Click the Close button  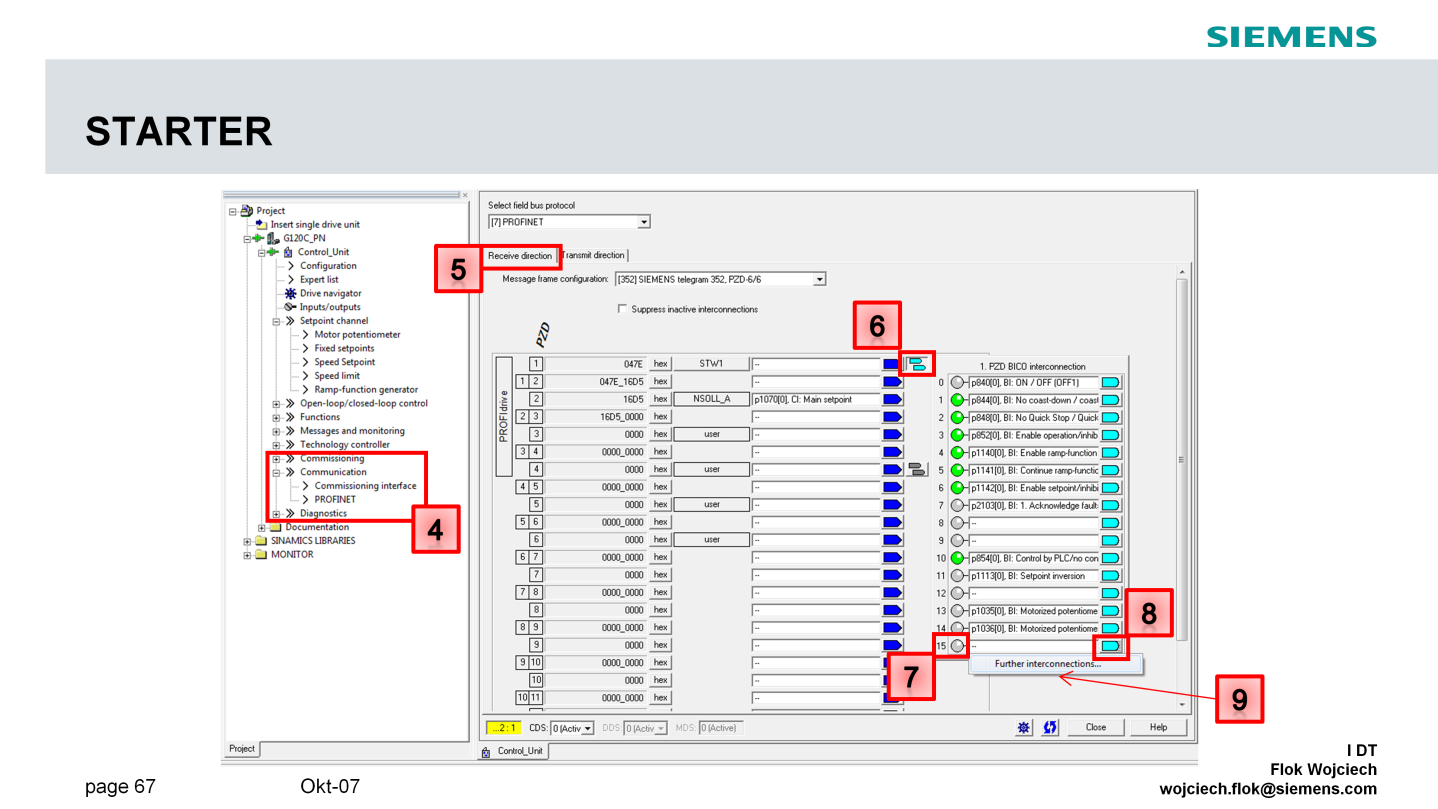click(x=1096, y=728)
